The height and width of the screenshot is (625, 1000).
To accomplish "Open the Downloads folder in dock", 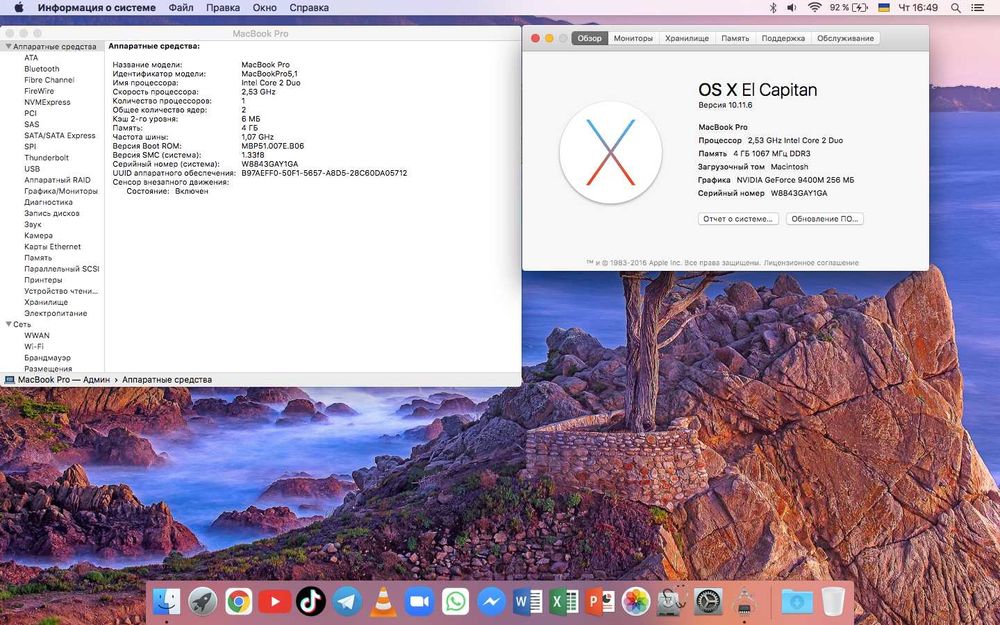I will (x=797, y=601).
